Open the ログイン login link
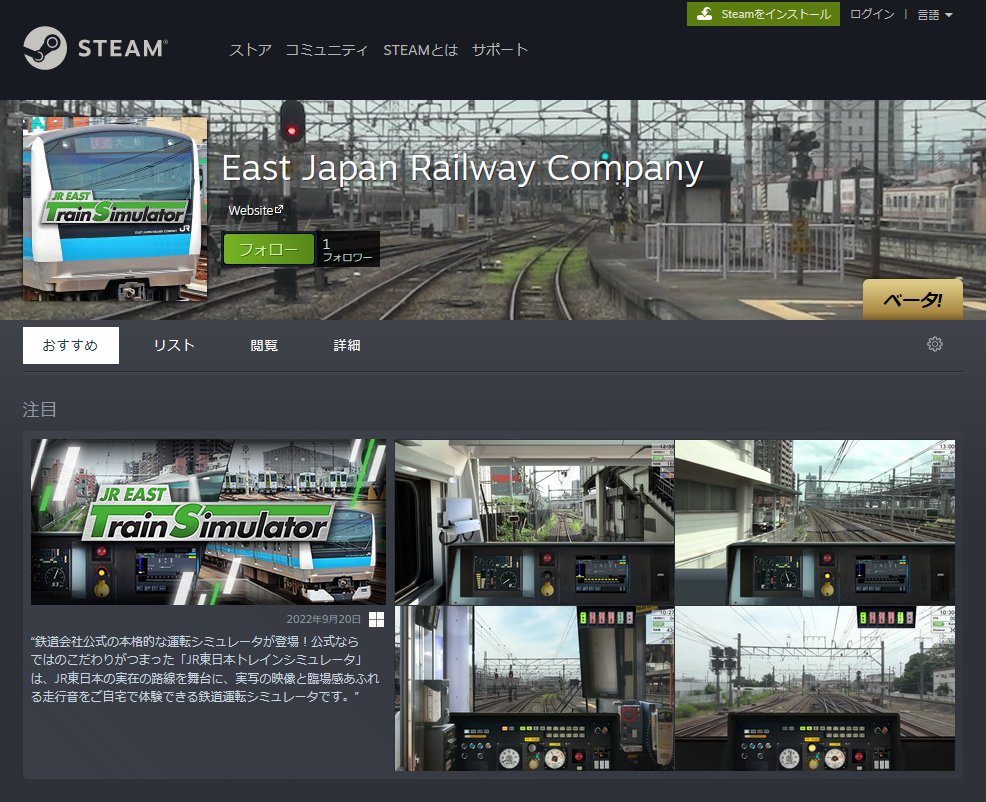986x802 pixels. [872, 14]
